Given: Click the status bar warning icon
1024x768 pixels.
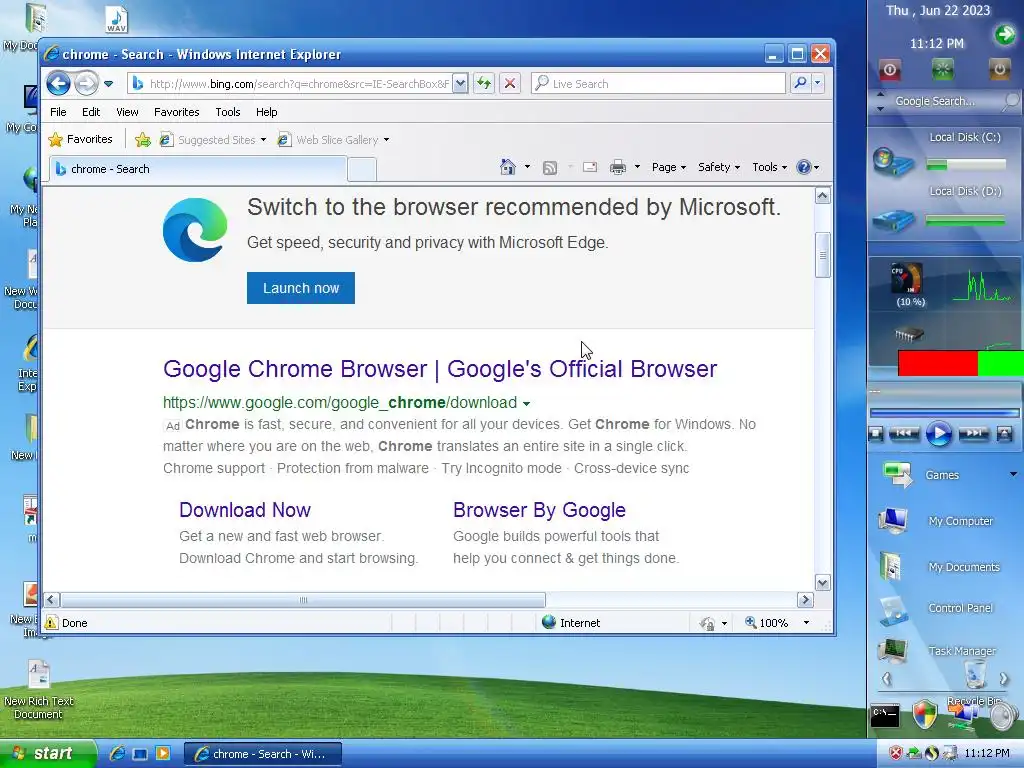Looking at the screenshot, I should [51, 623].
